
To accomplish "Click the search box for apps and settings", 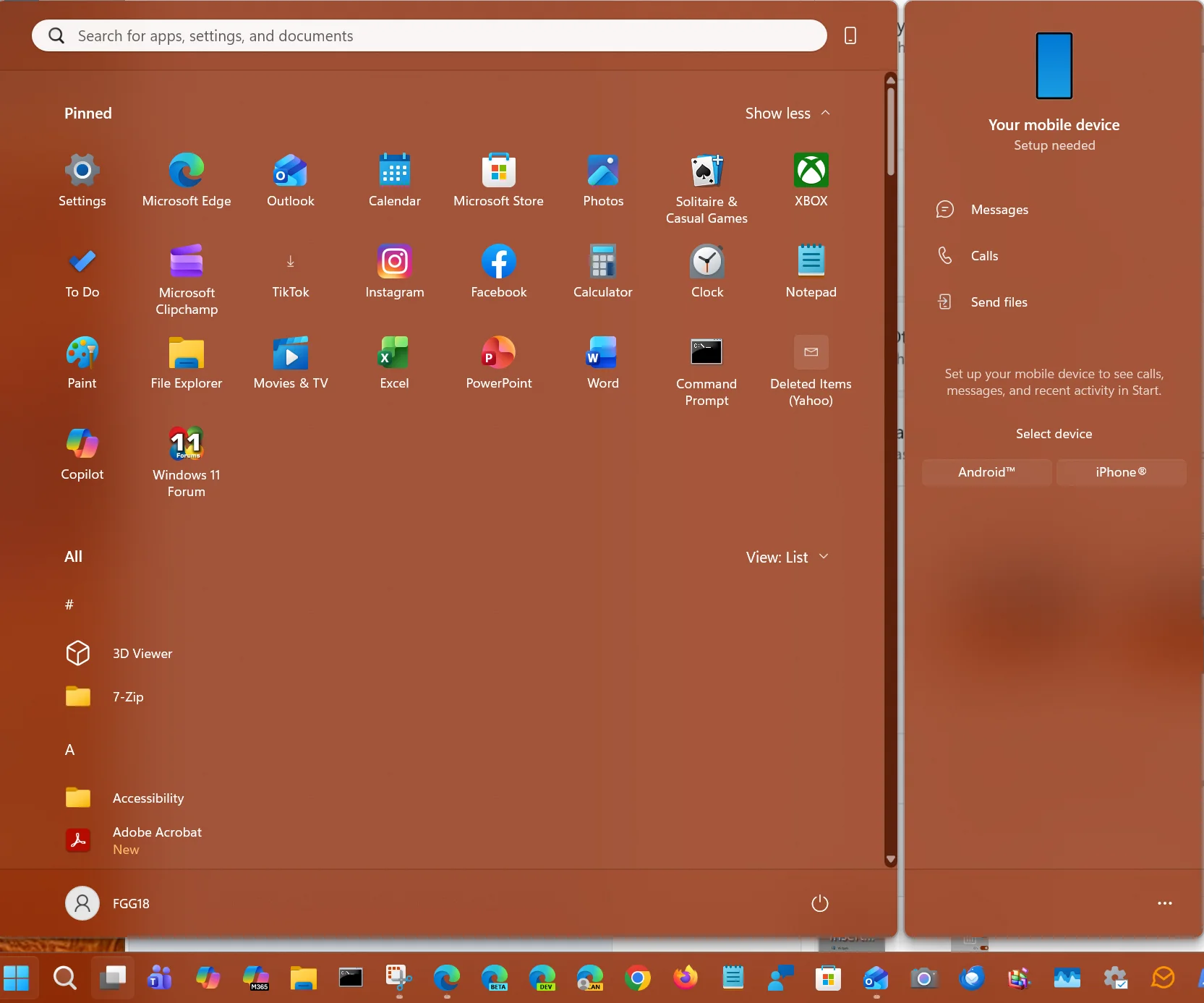I will click(430, 35).
